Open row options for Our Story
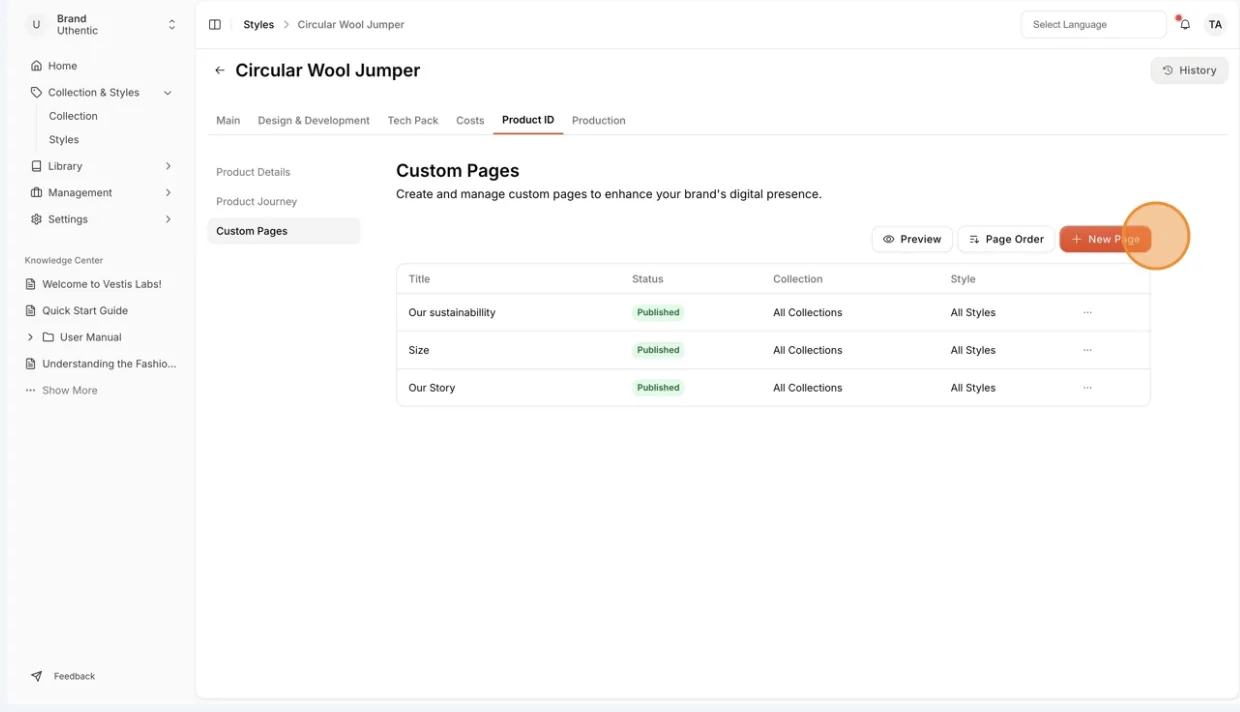Image resolution: width=1240 pixels, height=712 pixels. point(1087,388)
